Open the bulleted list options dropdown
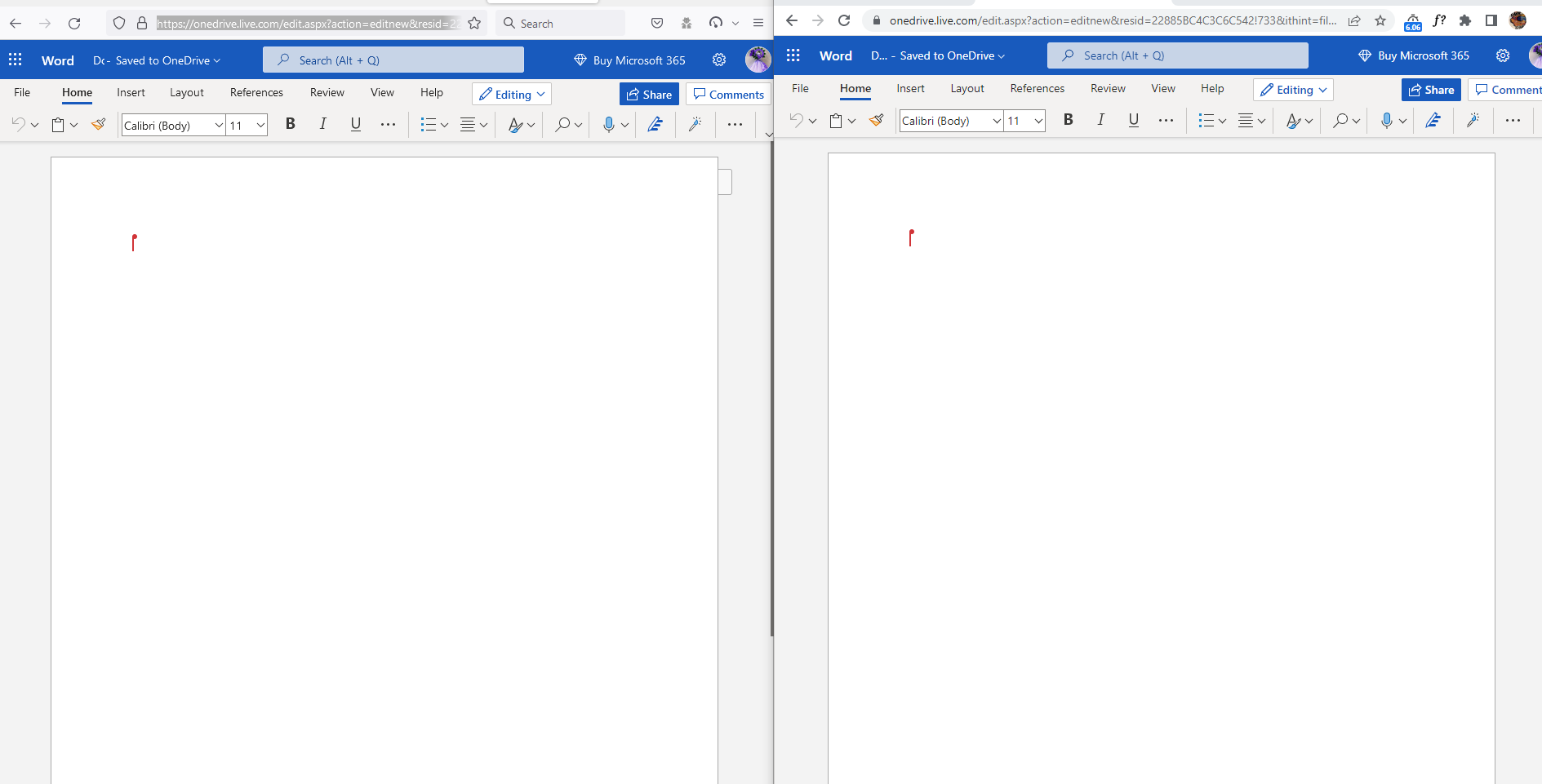This screenshot has width=1542, height=784. point(444,124)
